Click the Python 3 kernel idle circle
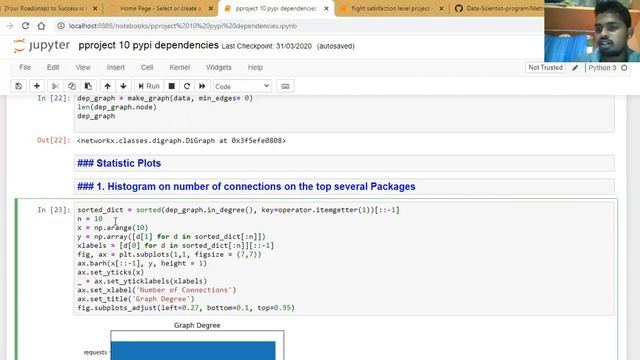This screenshot has height=360, width=640. point(624,68)
